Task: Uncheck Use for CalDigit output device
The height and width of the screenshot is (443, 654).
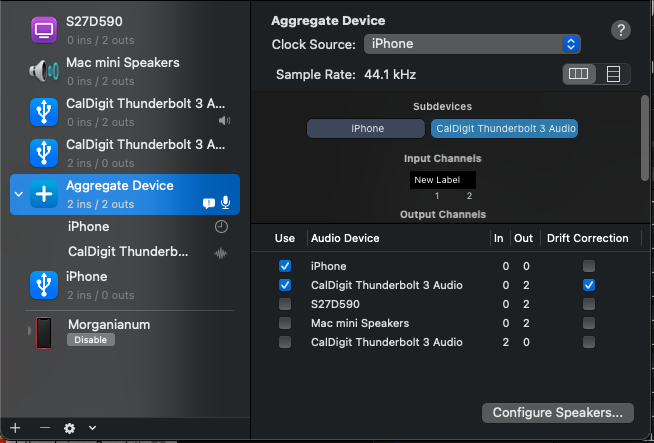Action: (285, 285)
